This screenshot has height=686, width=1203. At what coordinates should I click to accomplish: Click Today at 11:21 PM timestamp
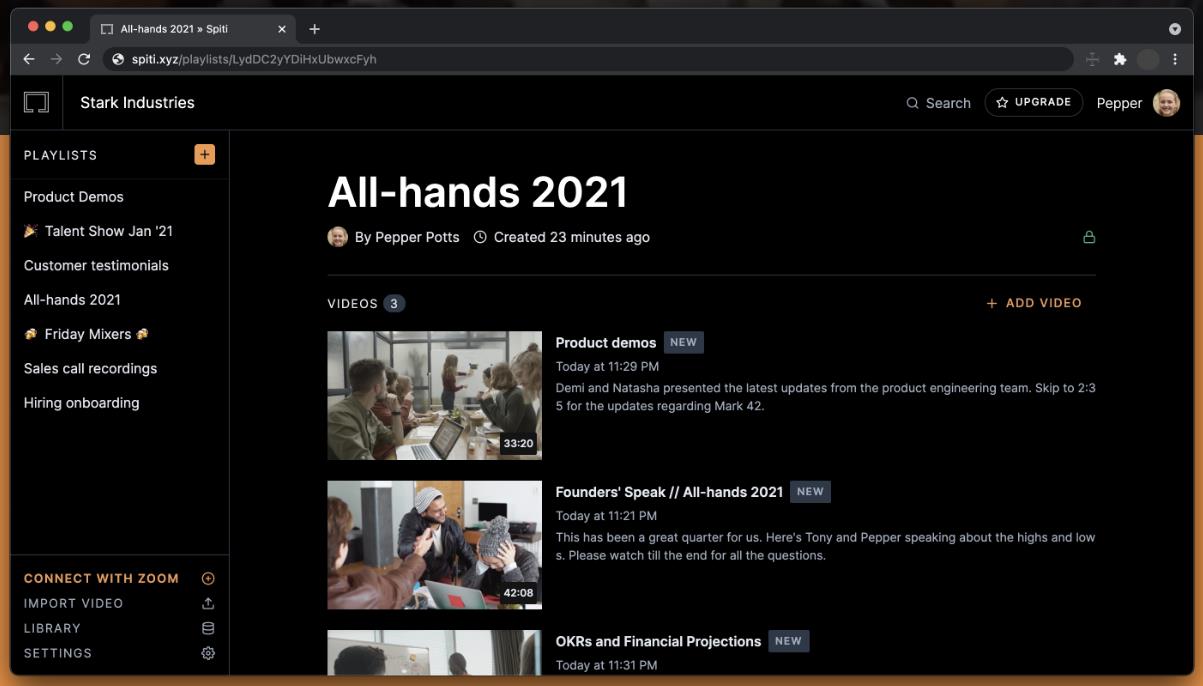[x=606, y=516]
